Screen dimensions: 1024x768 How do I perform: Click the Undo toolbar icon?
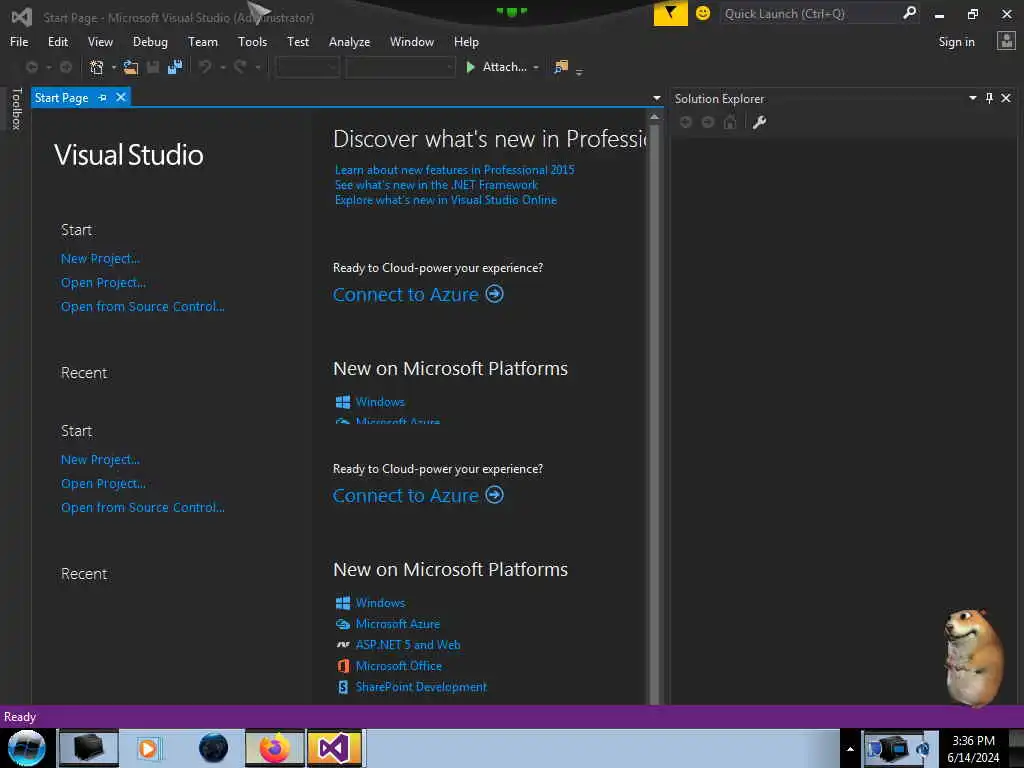pyautogui.click(x=205, y=67)
